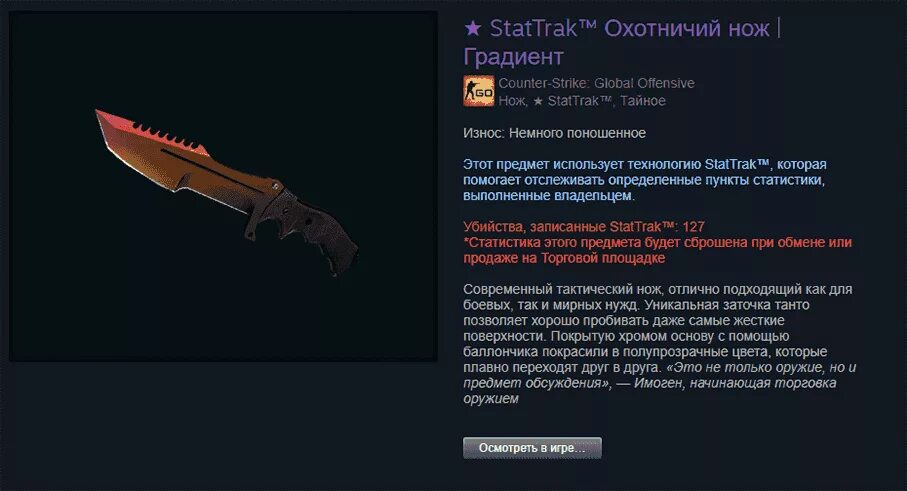Click the Counter-Strike GO game icon
Image resolution: width=907 pixels, height=491 pixels.
tap(478, 91)
